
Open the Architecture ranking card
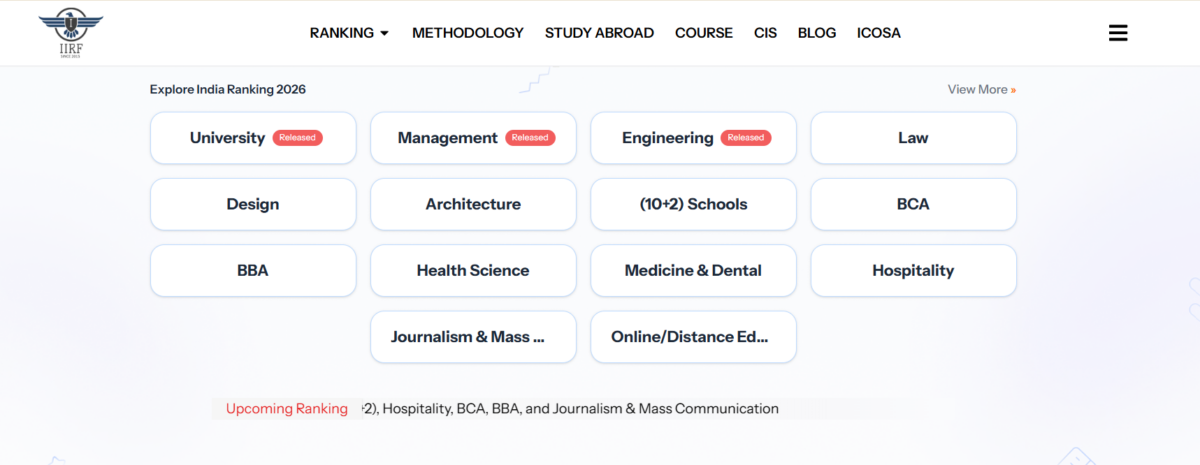(x=473, y=204)
